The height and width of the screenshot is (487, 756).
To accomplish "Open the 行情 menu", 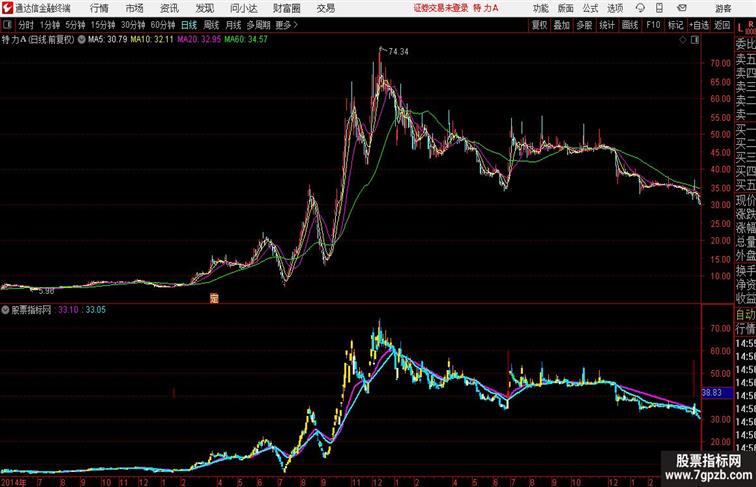I will coord(99,8).
